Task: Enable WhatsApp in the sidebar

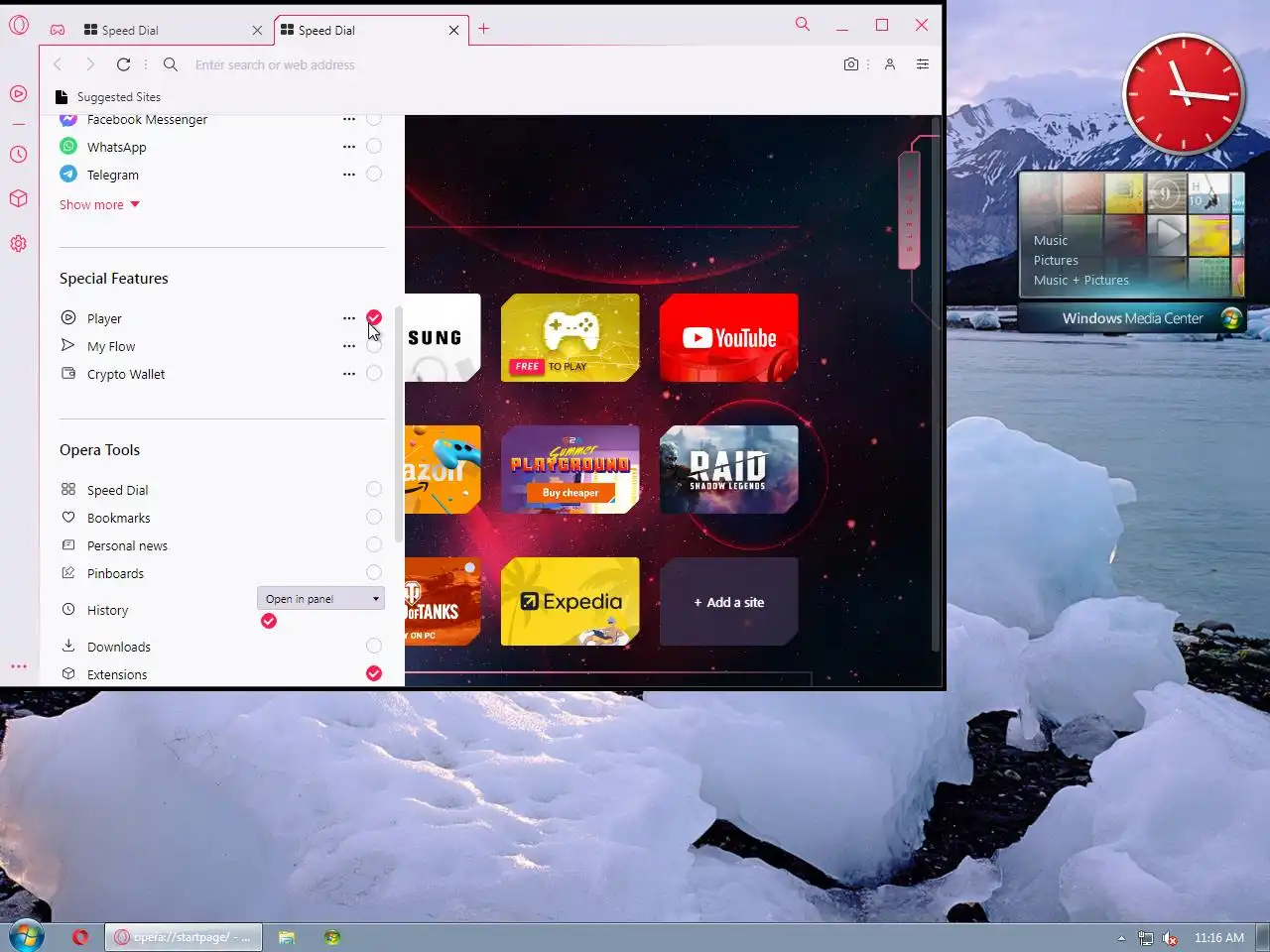Action: point(374,146)
